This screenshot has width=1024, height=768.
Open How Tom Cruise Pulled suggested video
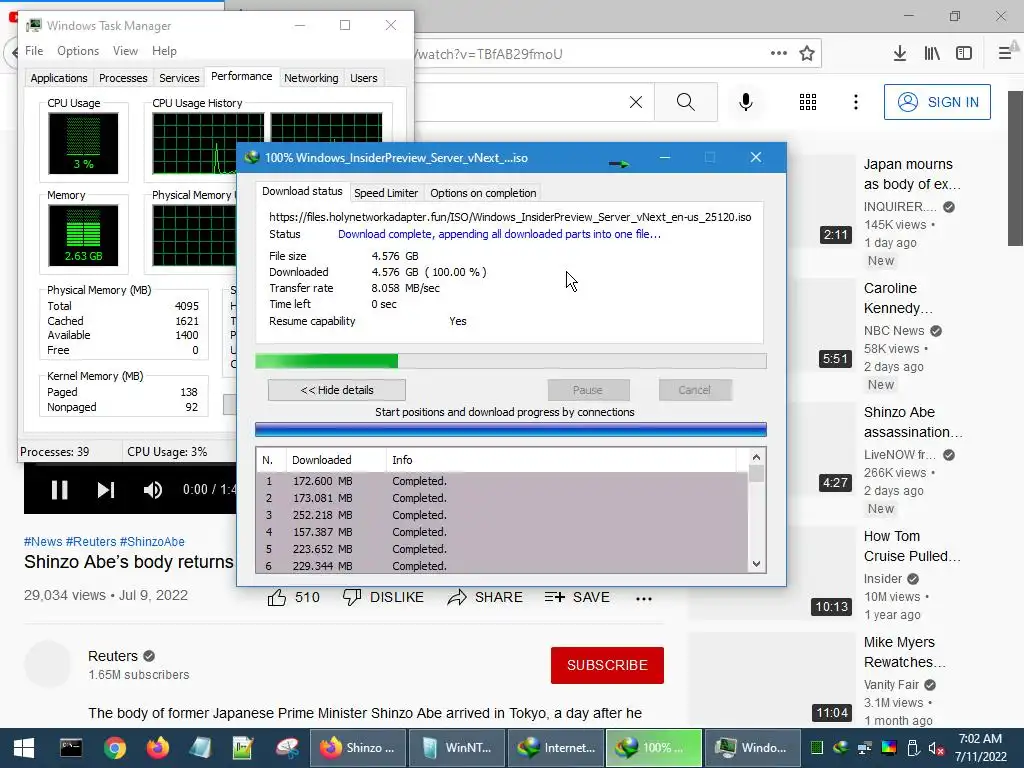click(x=912, y=546)
